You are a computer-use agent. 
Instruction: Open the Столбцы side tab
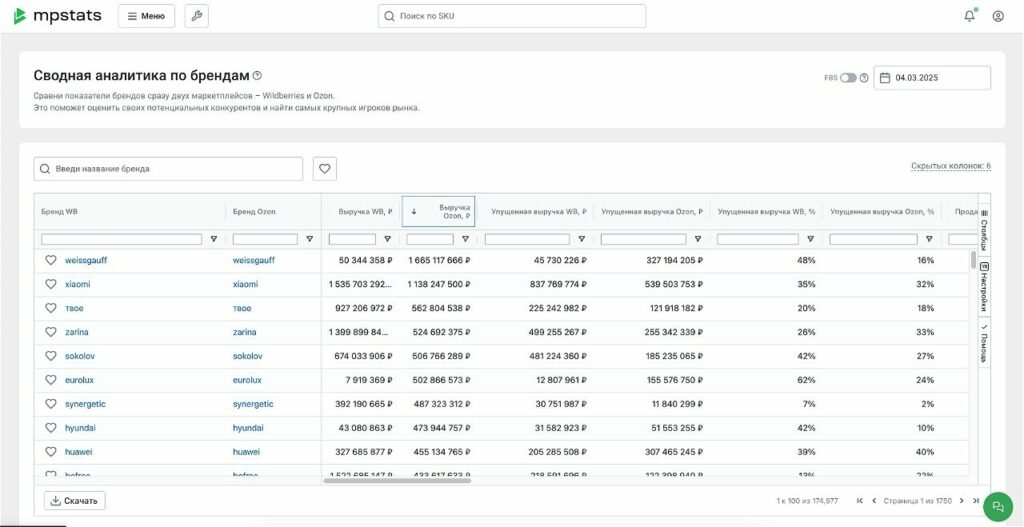coord(984,229)
